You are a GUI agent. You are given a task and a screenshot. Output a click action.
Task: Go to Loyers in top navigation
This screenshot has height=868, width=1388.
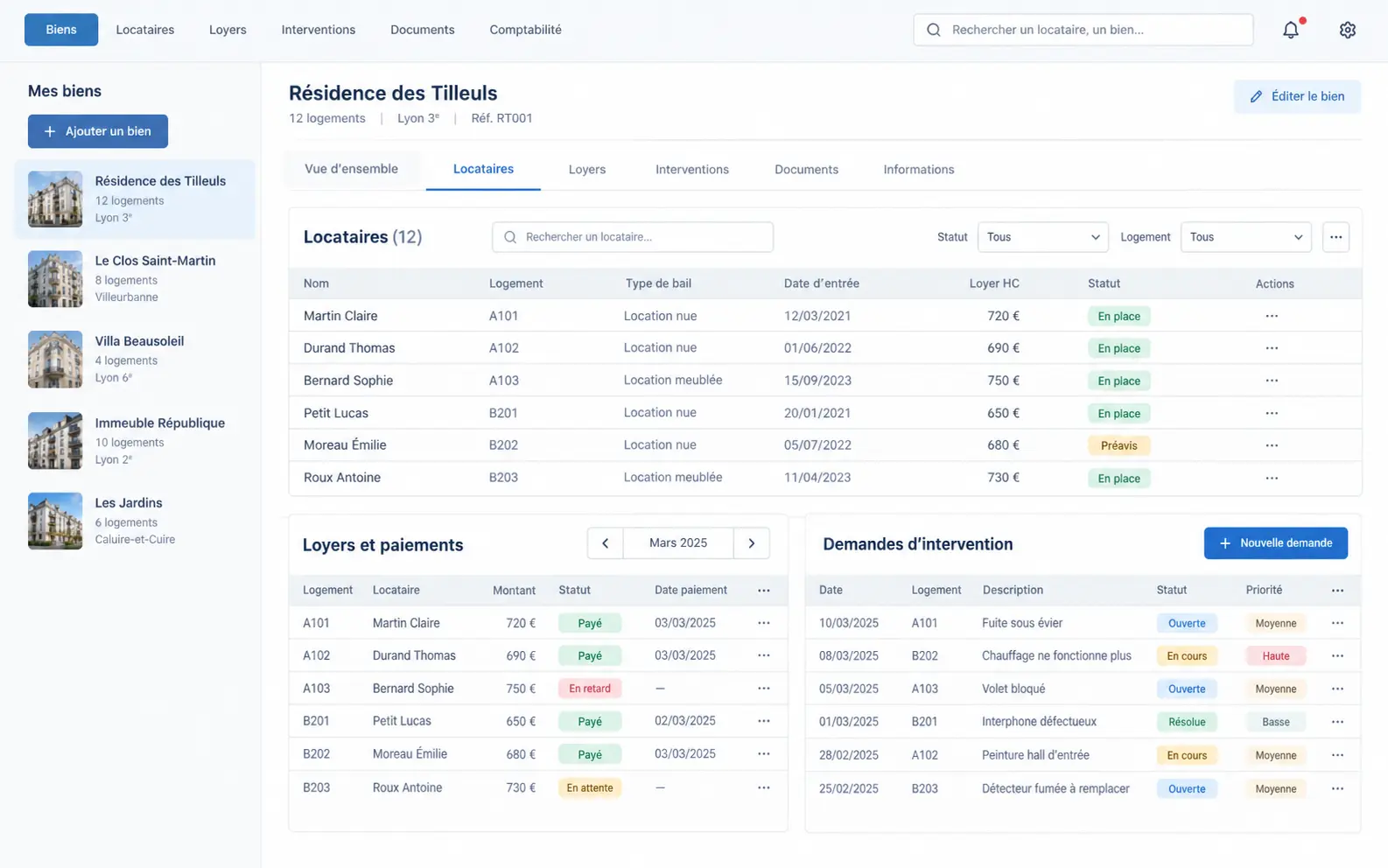tap(228, 30)
